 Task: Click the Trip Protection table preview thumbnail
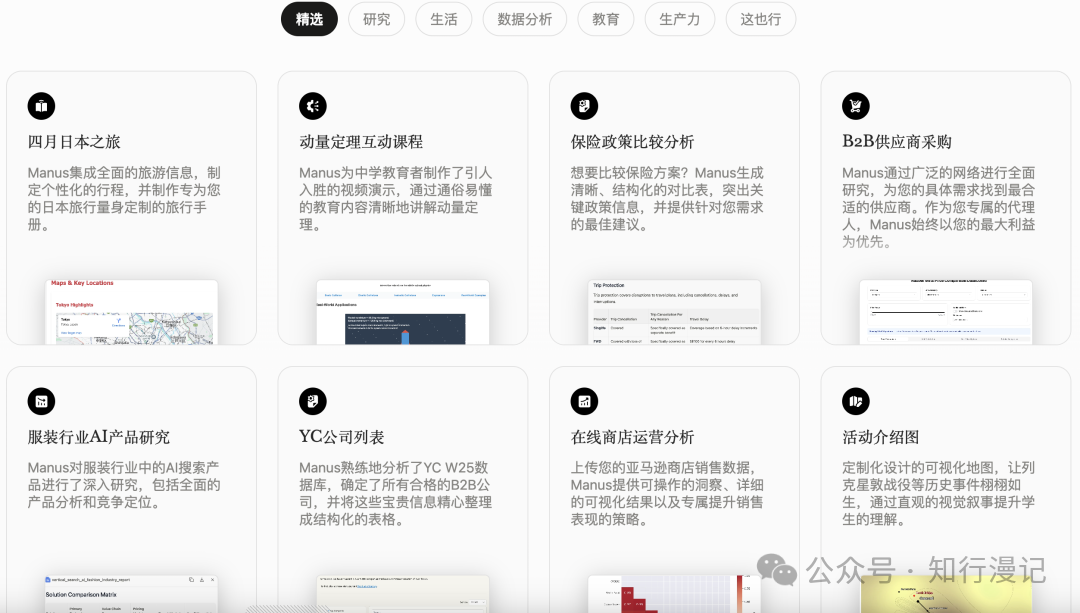point(674,312)
